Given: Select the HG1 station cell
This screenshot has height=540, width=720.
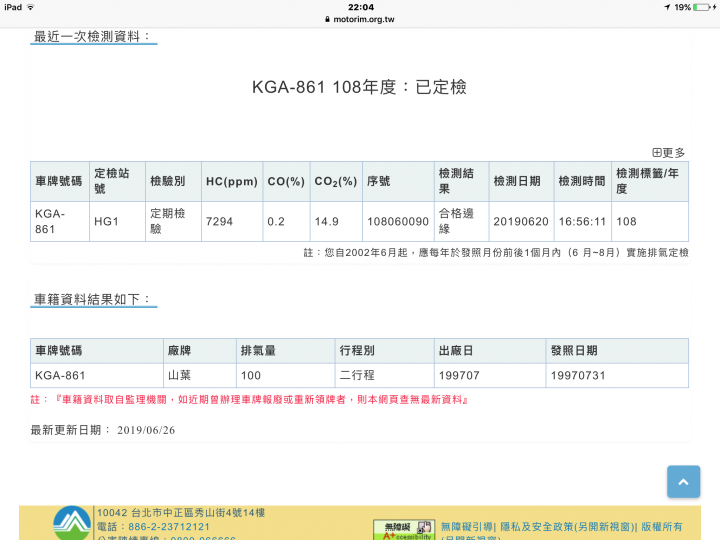Looking at the screenshot, I should 117,221.
